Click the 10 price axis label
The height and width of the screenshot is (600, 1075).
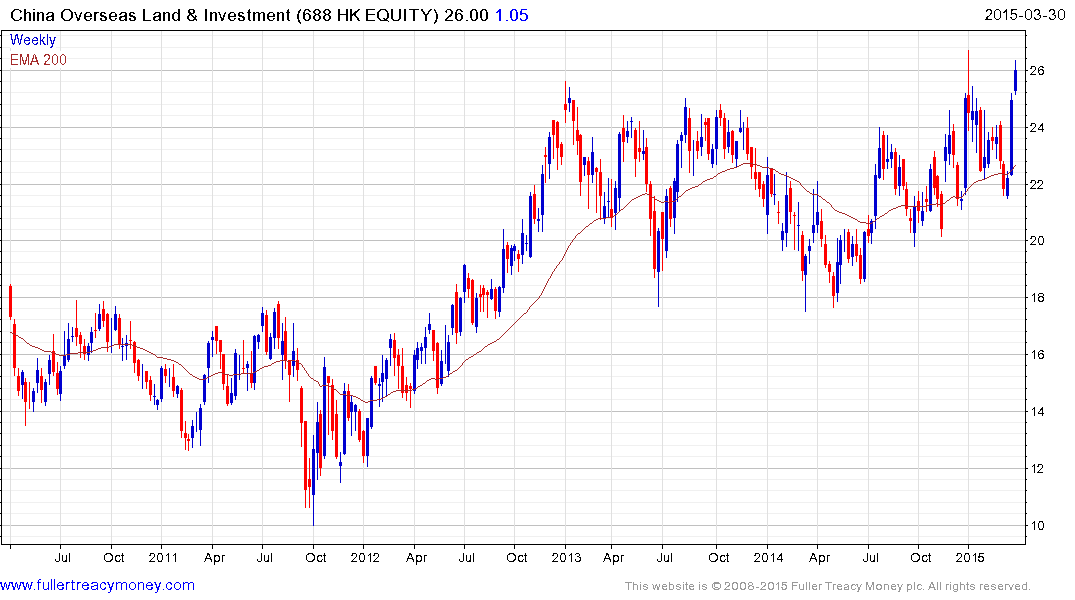pos(1037,525)
